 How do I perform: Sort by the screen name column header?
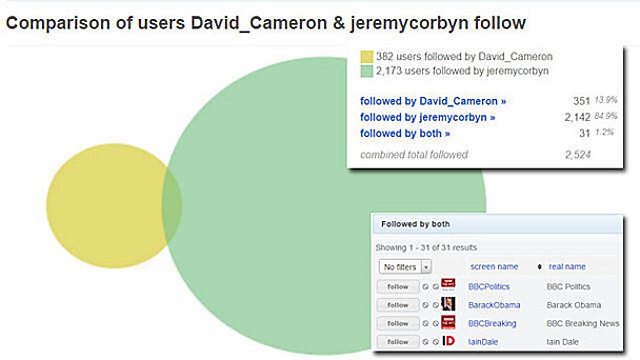point(494,267)
